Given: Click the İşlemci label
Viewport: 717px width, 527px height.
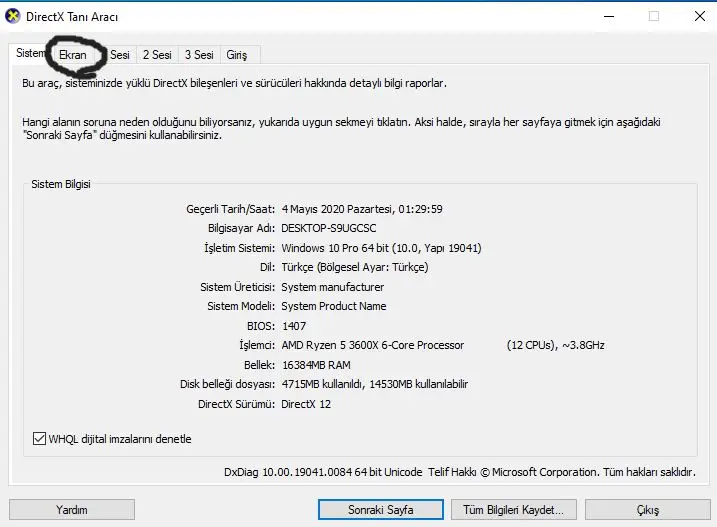Looking at the screenshot, I should click(x=257, y=345).
